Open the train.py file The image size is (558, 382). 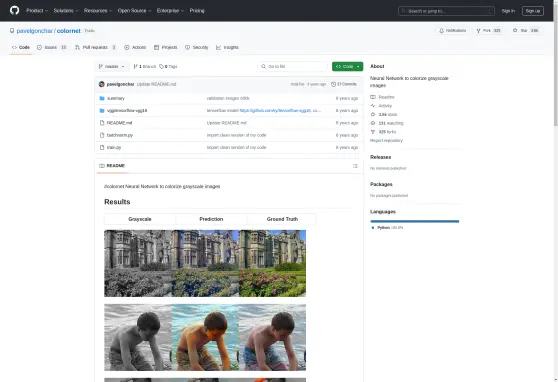point(114,147)
